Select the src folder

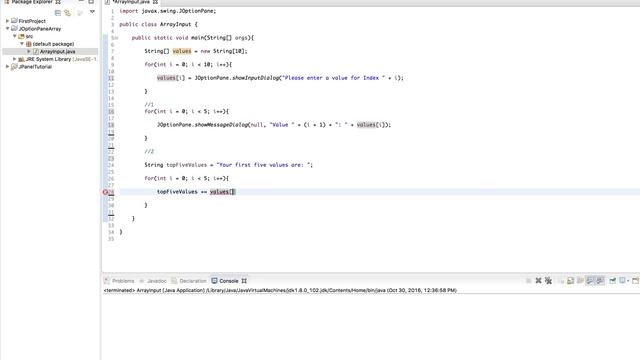point(29,36)
